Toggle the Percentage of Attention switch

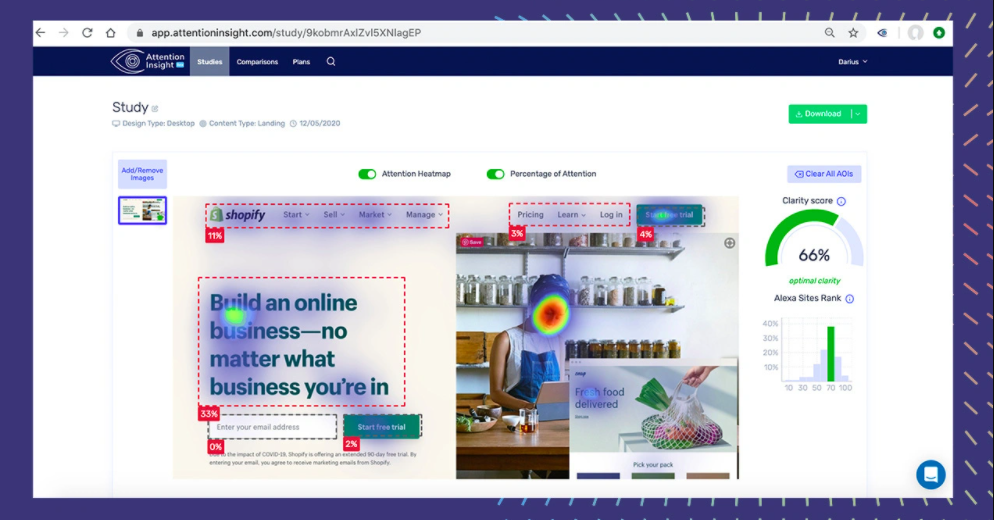[x=495, y=174]
